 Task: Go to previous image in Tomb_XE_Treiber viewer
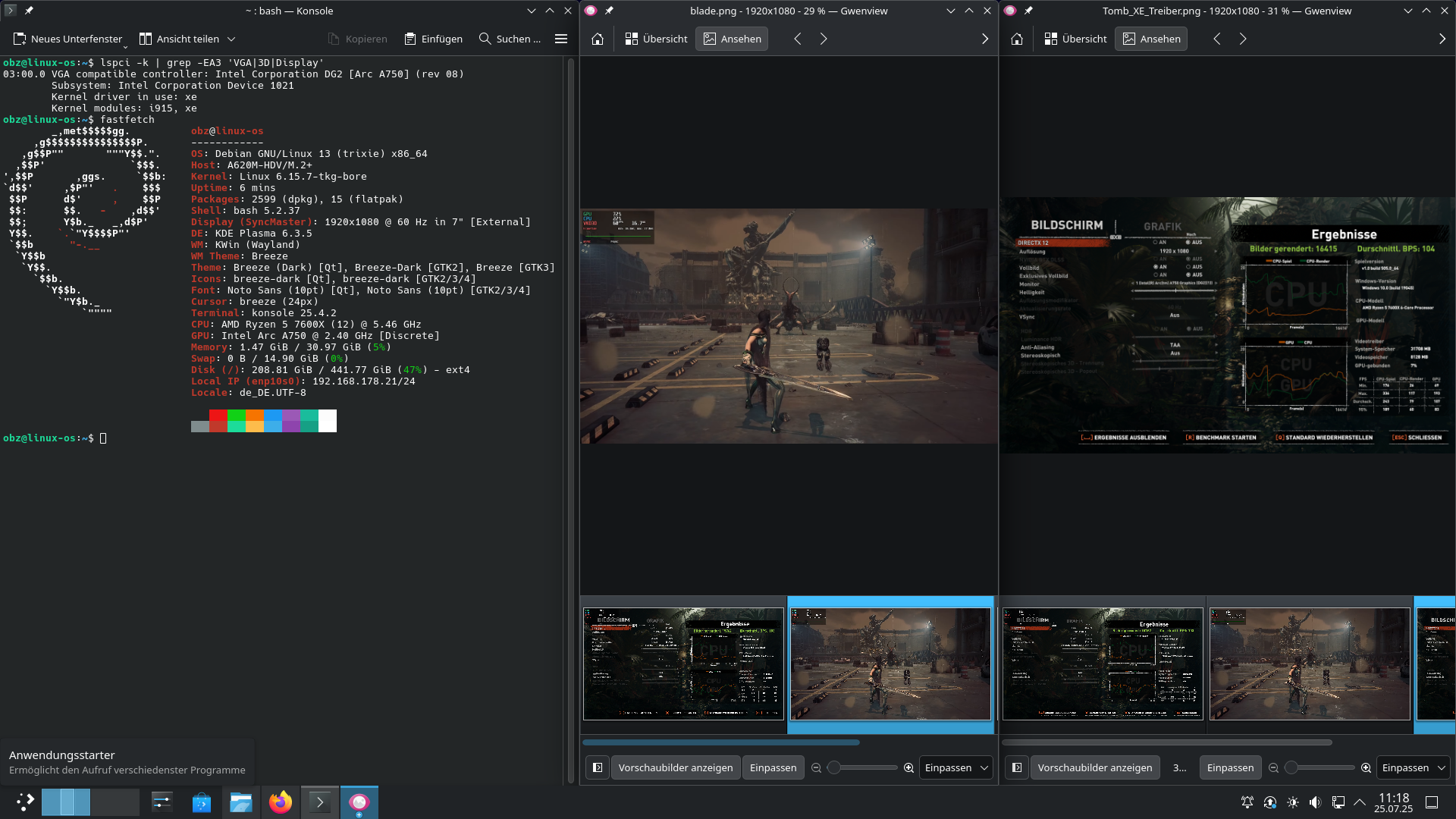[x=1217, y=39]
